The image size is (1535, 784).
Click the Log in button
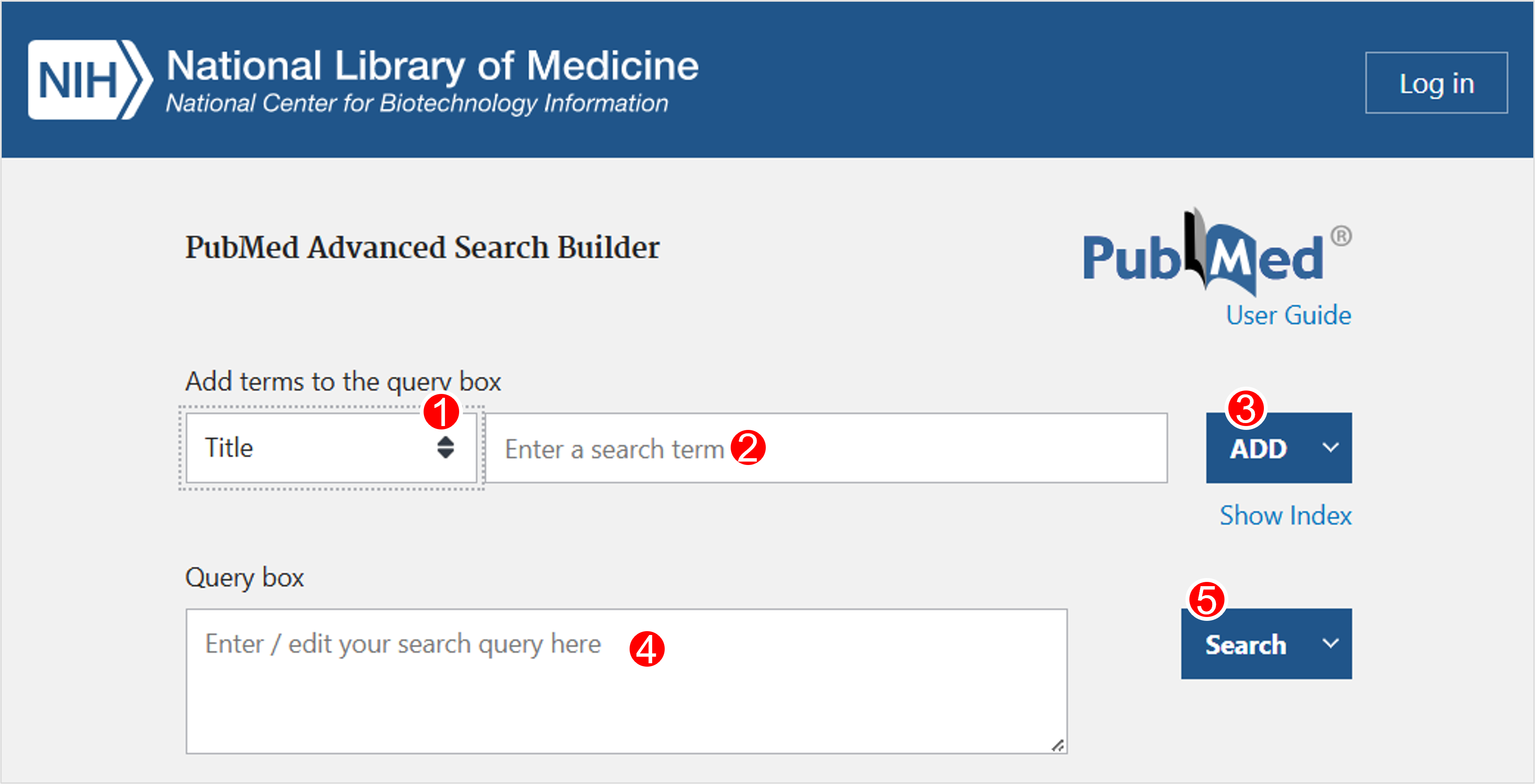click(x=1436, y=83)
